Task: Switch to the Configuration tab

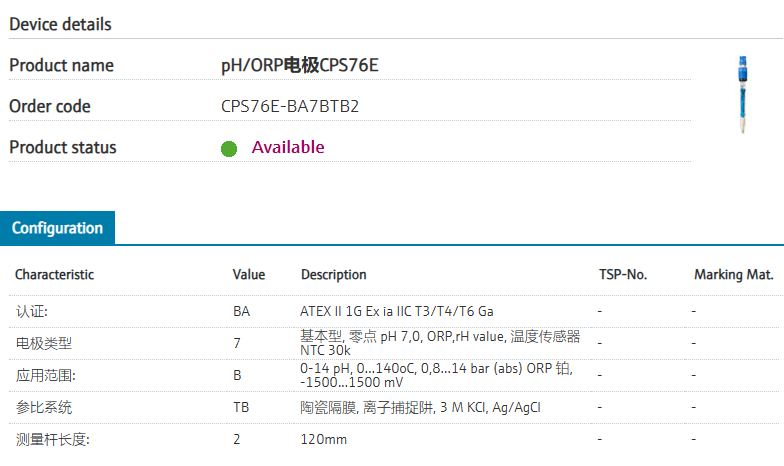Action: click(x=58, y=228)
